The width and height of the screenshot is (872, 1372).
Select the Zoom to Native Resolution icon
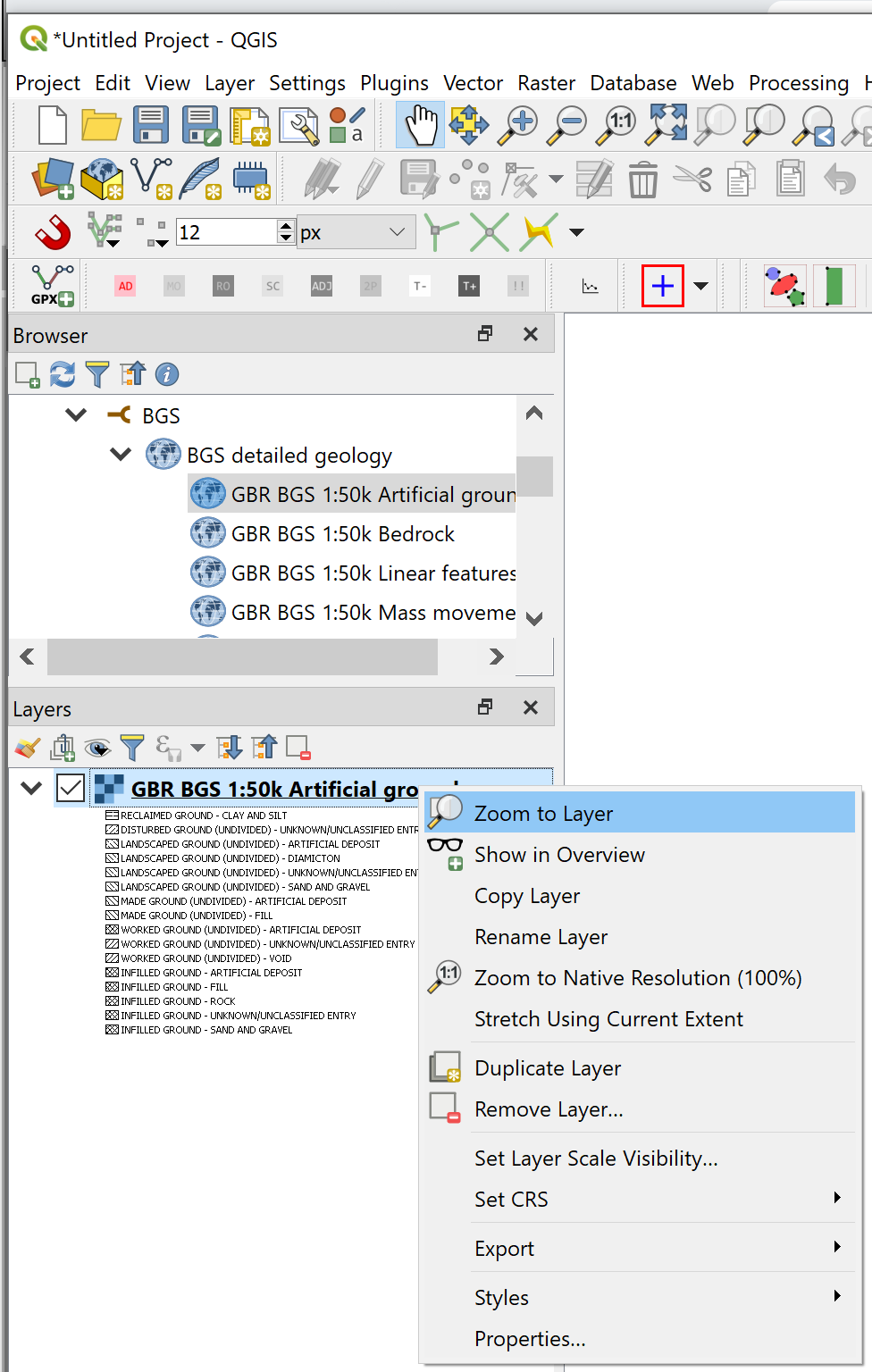[444, 976]
